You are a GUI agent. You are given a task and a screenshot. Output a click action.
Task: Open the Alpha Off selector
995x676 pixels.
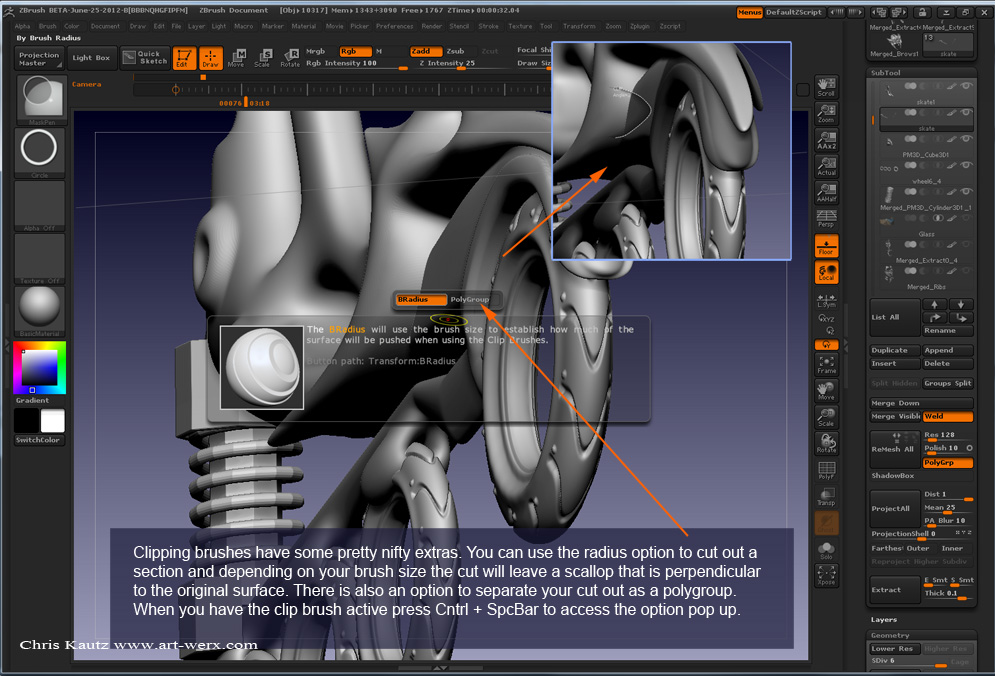click(39, 206)
